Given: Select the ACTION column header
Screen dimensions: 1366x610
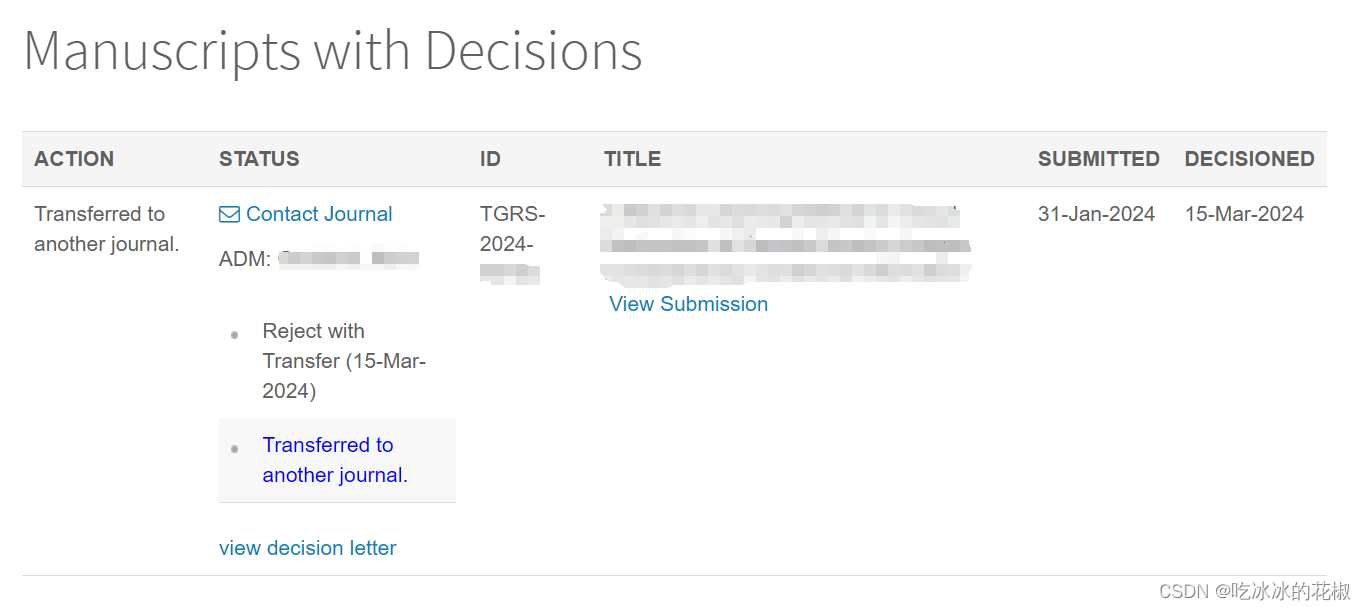Looking at the screenshot, I should (x=74, y=158).
